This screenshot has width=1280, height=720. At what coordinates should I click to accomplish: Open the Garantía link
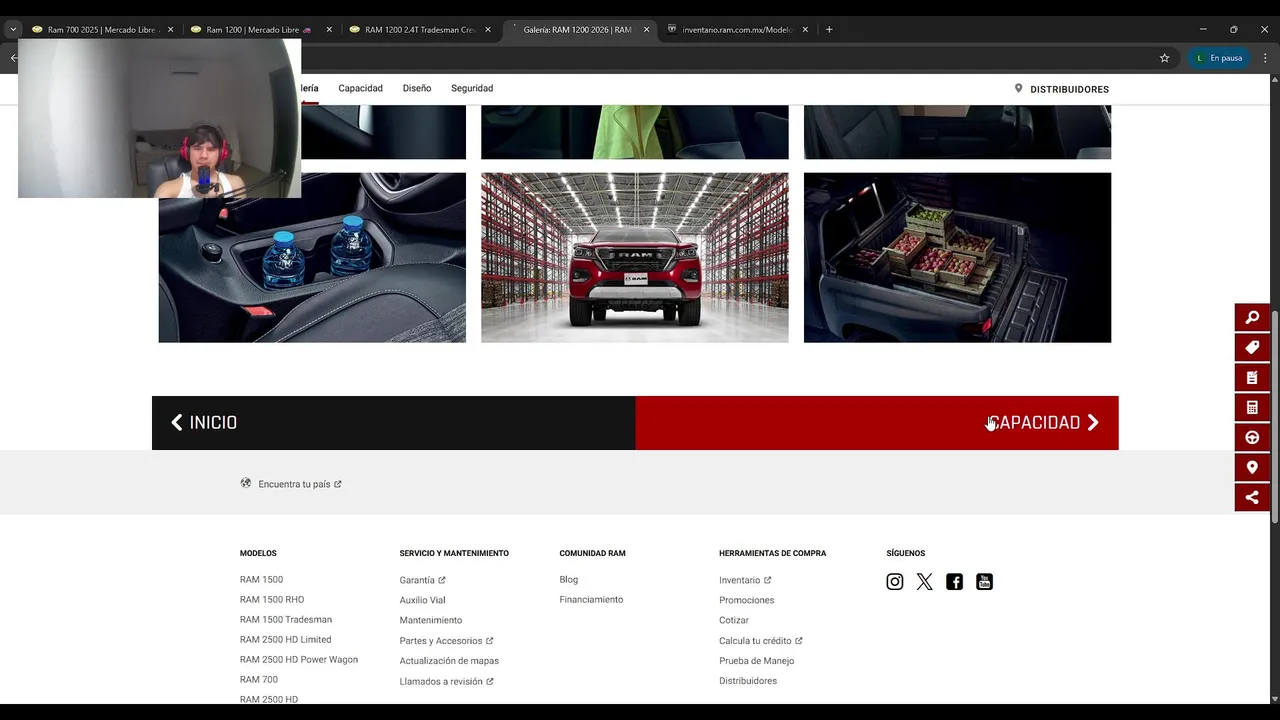point(422,580)
